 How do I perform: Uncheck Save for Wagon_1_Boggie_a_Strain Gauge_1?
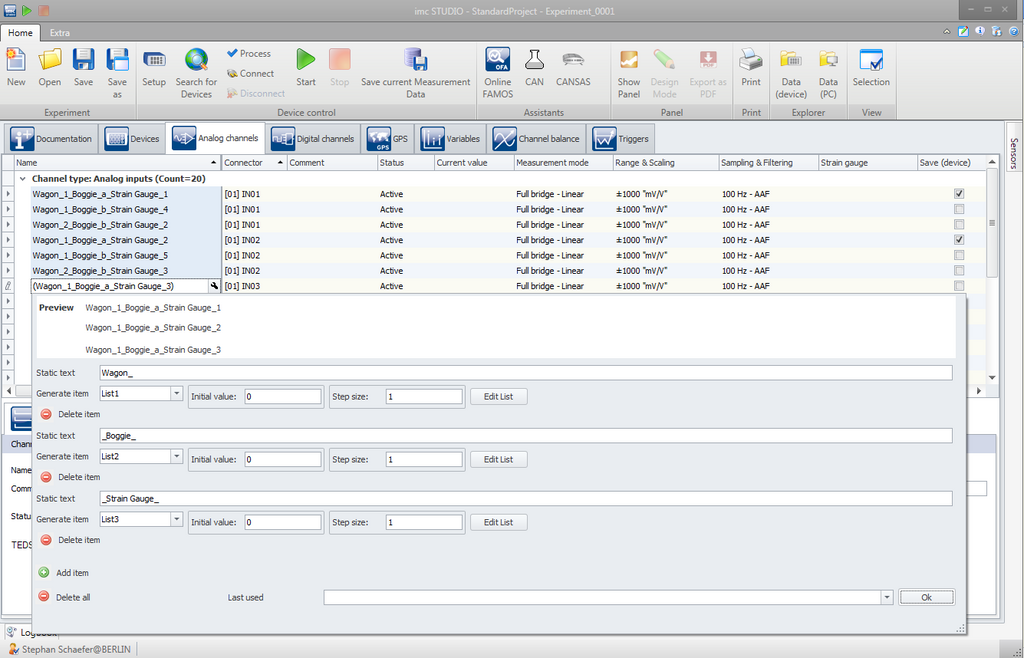click(959, 194)
